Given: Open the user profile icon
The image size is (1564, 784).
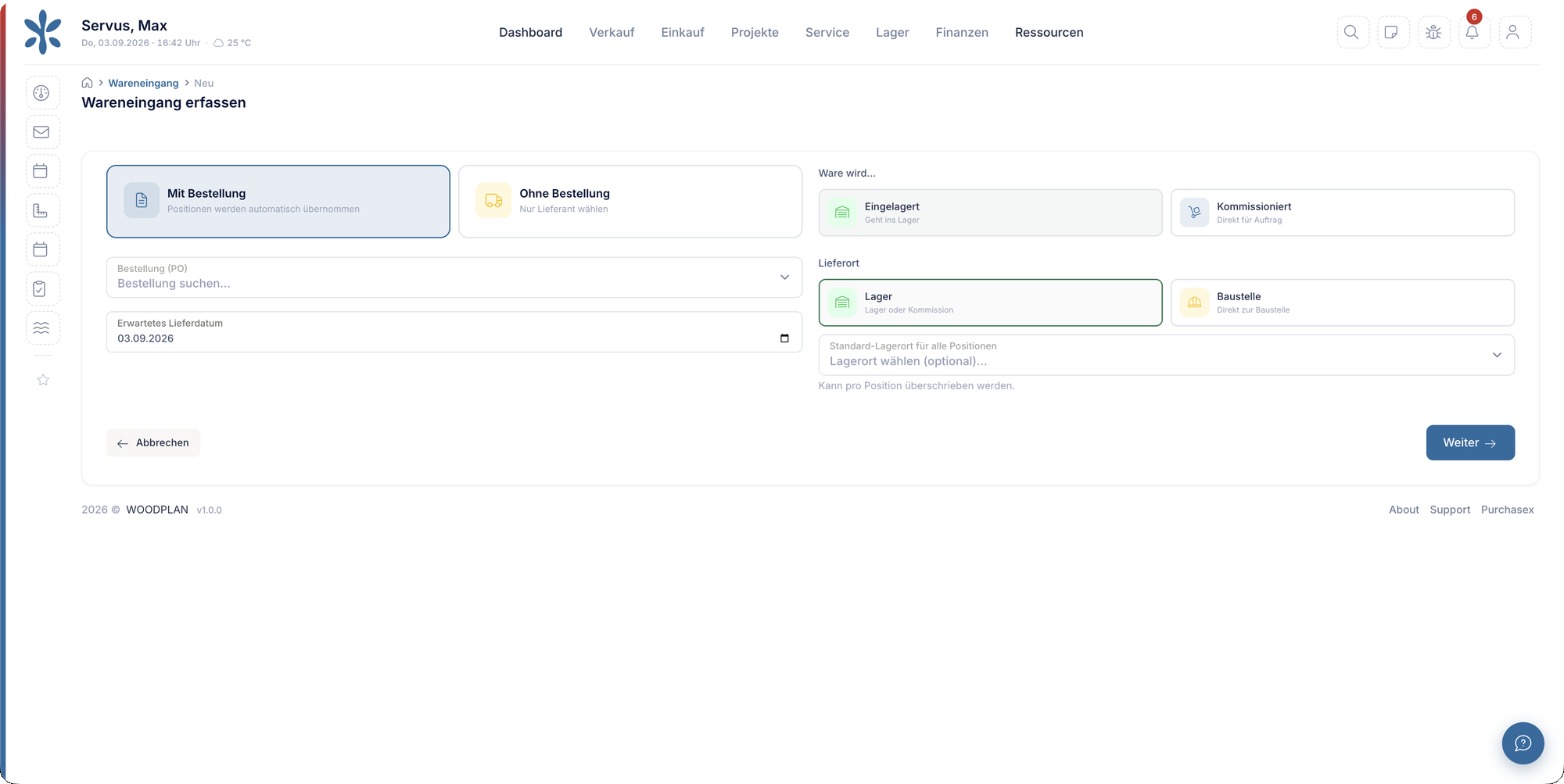Looking at the screenshot, I should coord(1514,32).
